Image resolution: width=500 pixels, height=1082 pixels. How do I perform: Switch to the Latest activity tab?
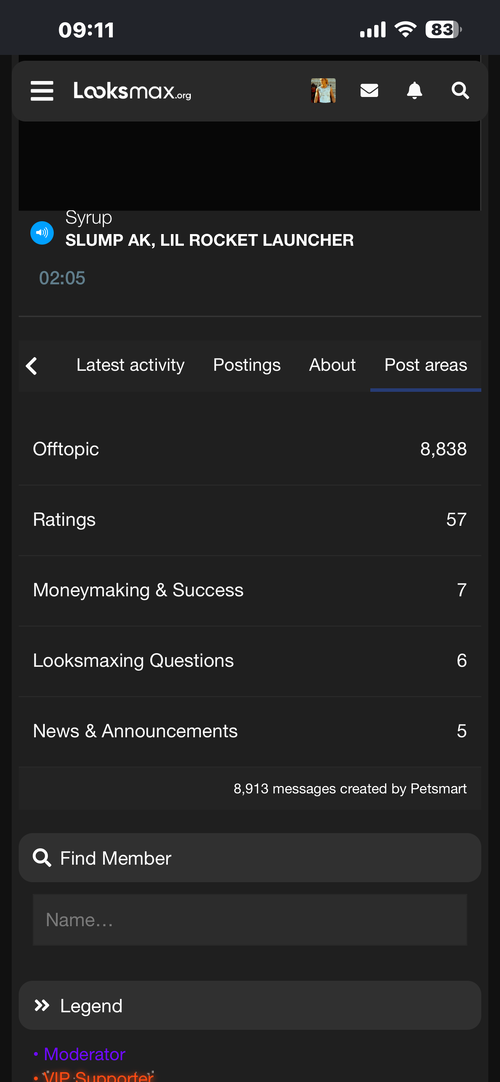[x=130, y=365]
